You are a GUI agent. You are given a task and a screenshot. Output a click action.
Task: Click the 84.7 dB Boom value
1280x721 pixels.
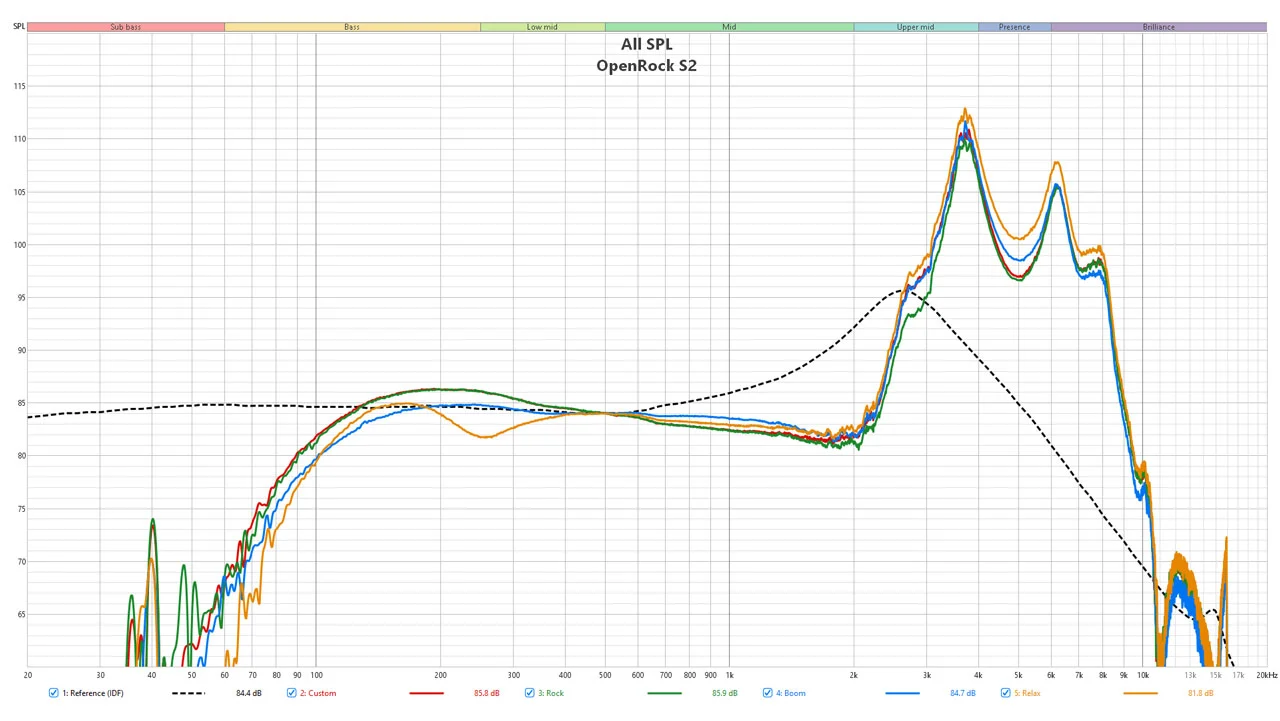pos(963,693)
